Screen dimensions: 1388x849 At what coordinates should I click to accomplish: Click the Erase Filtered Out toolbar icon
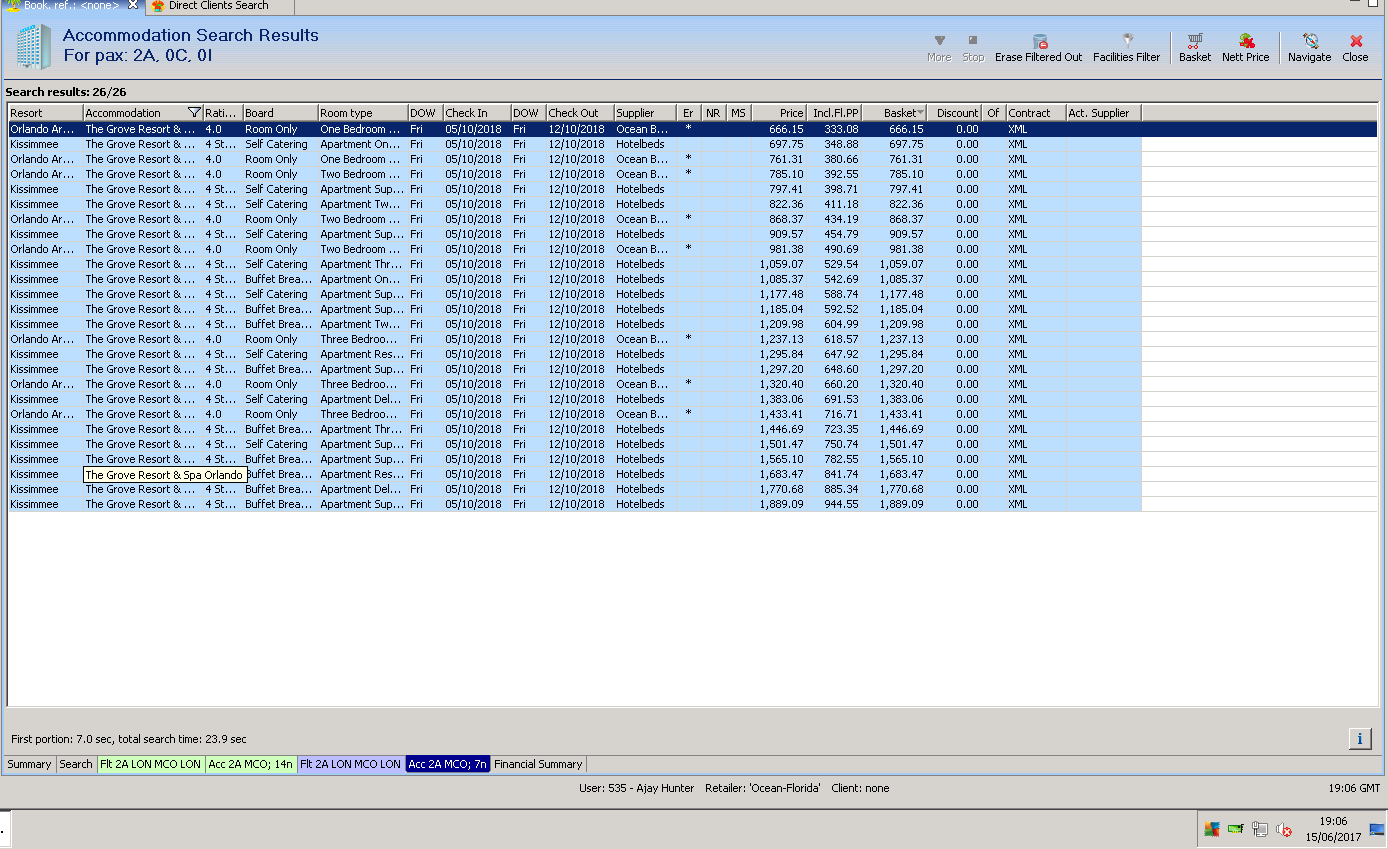click(1039, 42)
